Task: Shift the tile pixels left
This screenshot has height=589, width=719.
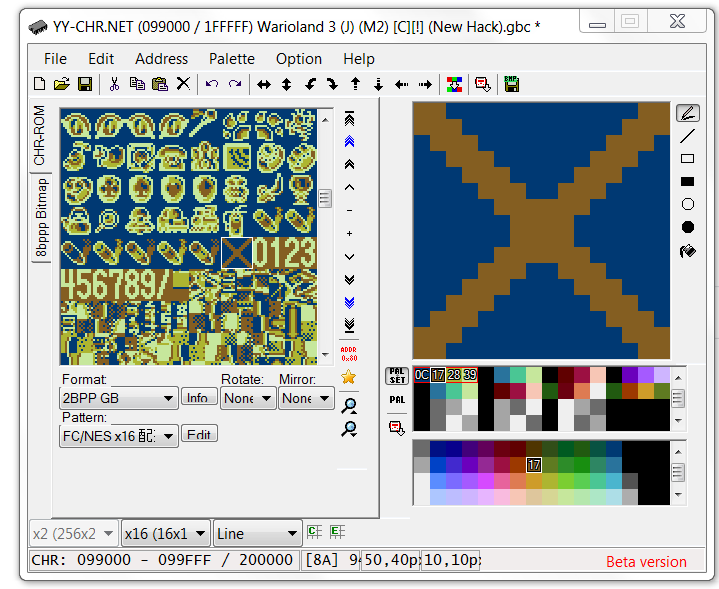Action: (x=402, y=84)
